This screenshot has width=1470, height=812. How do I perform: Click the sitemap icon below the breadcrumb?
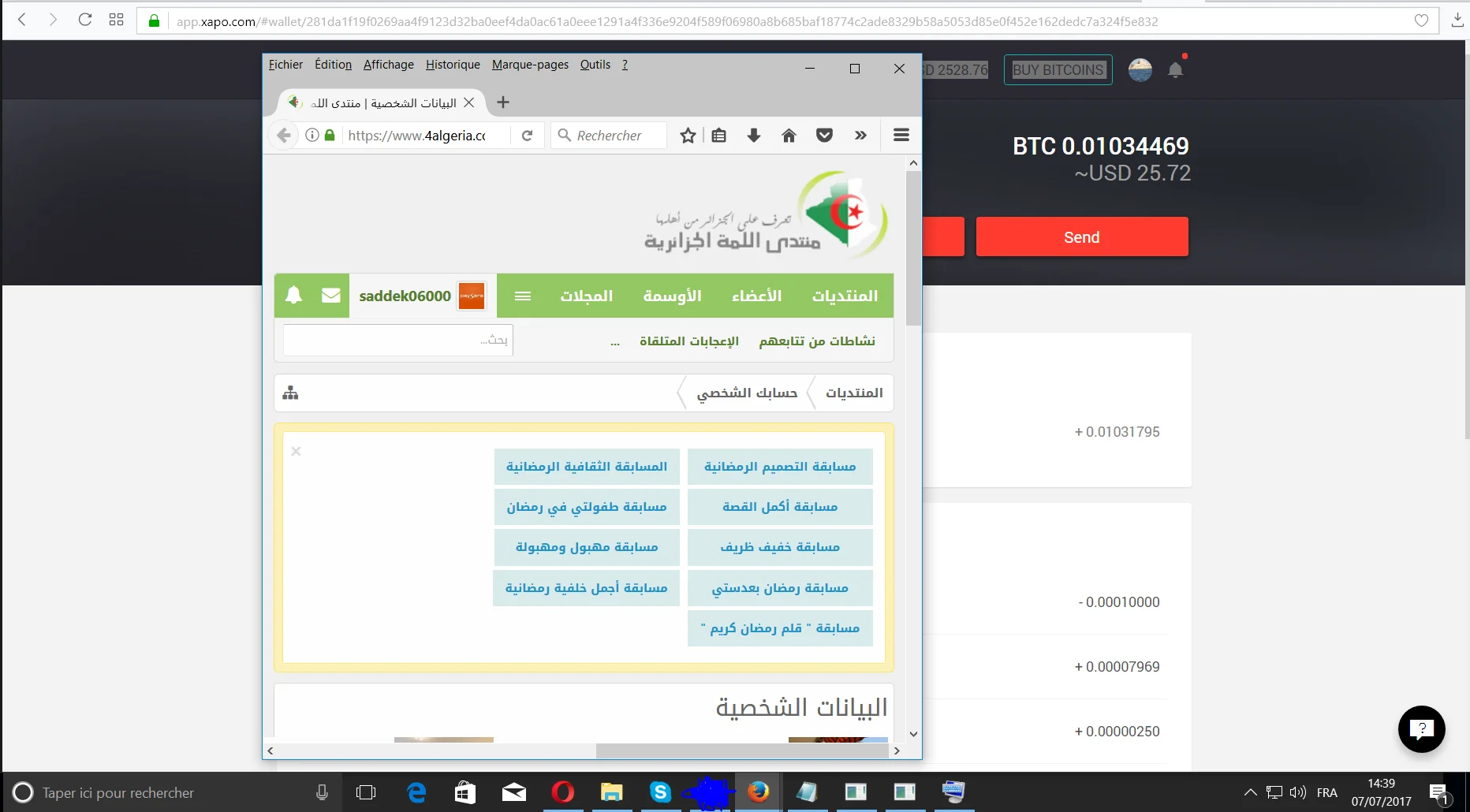pos(289,393)
